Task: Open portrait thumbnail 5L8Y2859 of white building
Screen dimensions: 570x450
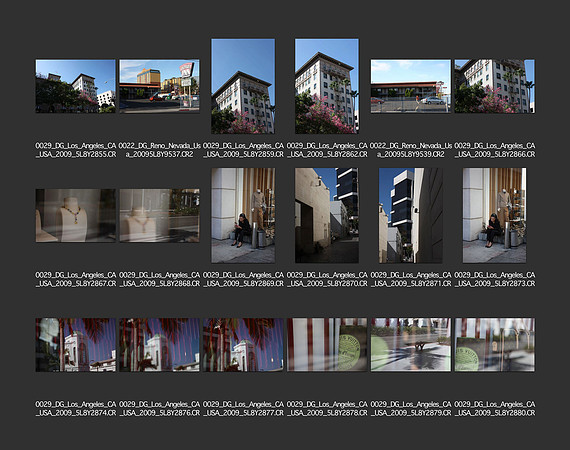Action: click(x=243, y=86)
